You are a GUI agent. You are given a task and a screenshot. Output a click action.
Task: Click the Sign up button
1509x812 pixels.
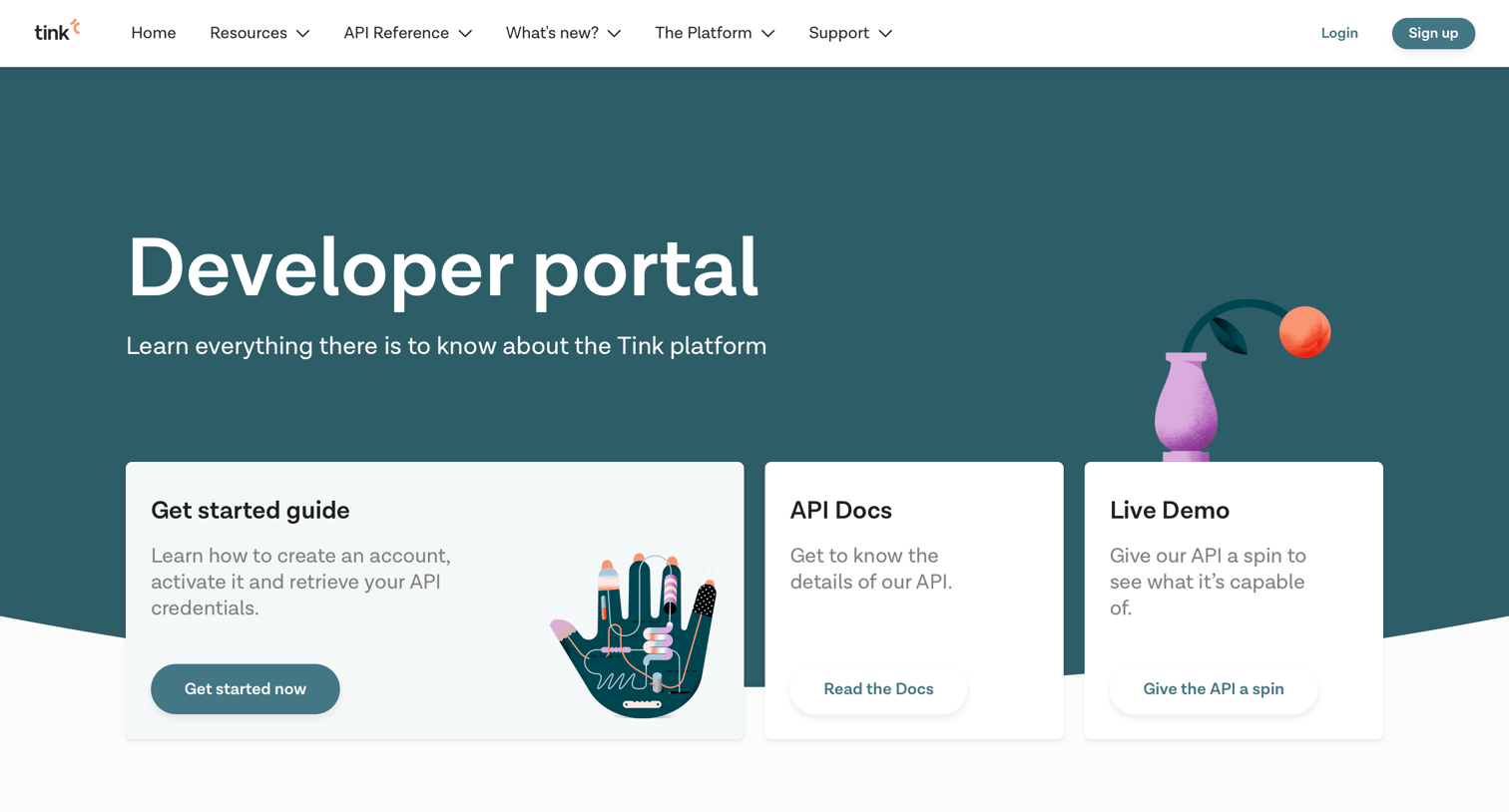pos(1433,33)
